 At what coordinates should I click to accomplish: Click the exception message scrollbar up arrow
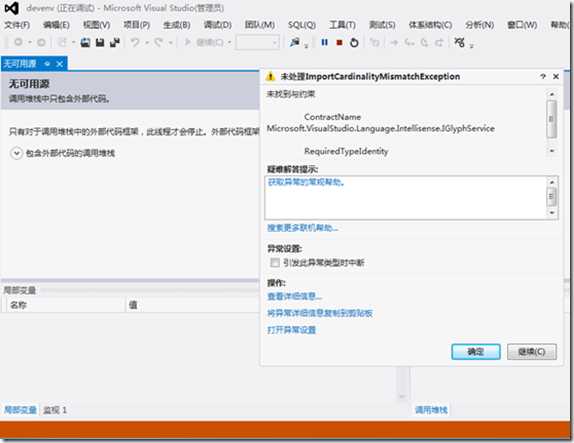point(552,94)
